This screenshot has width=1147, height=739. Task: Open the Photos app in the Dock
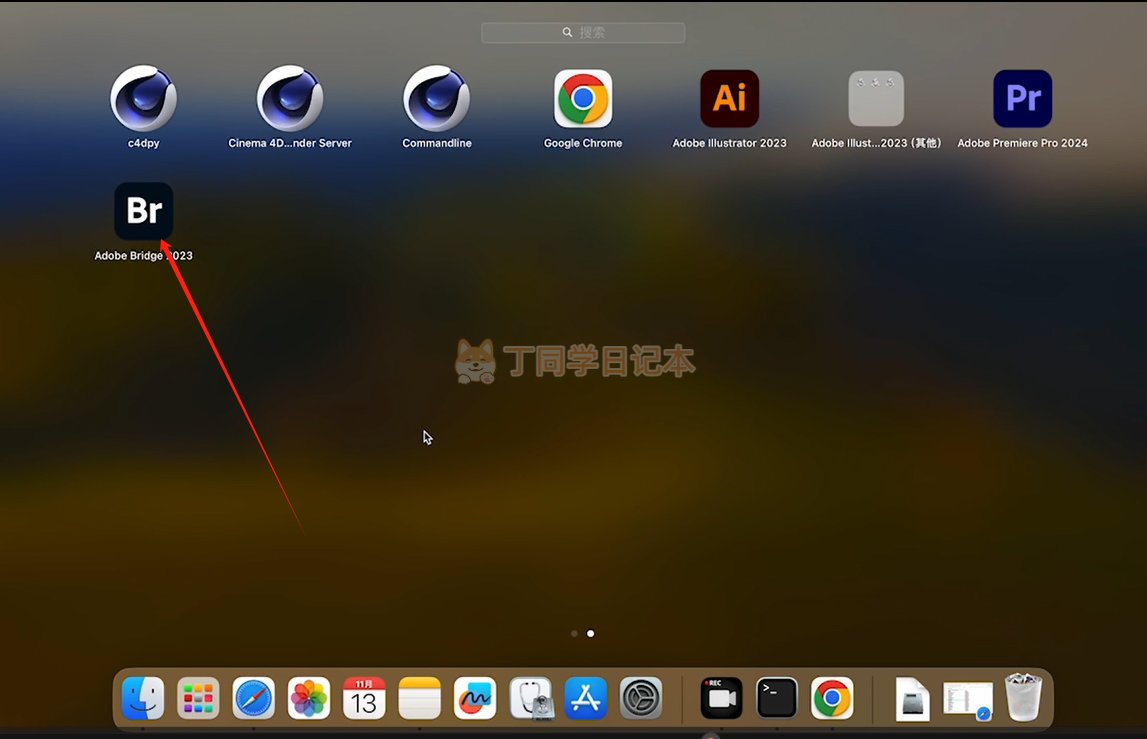(x=309, y=698)
